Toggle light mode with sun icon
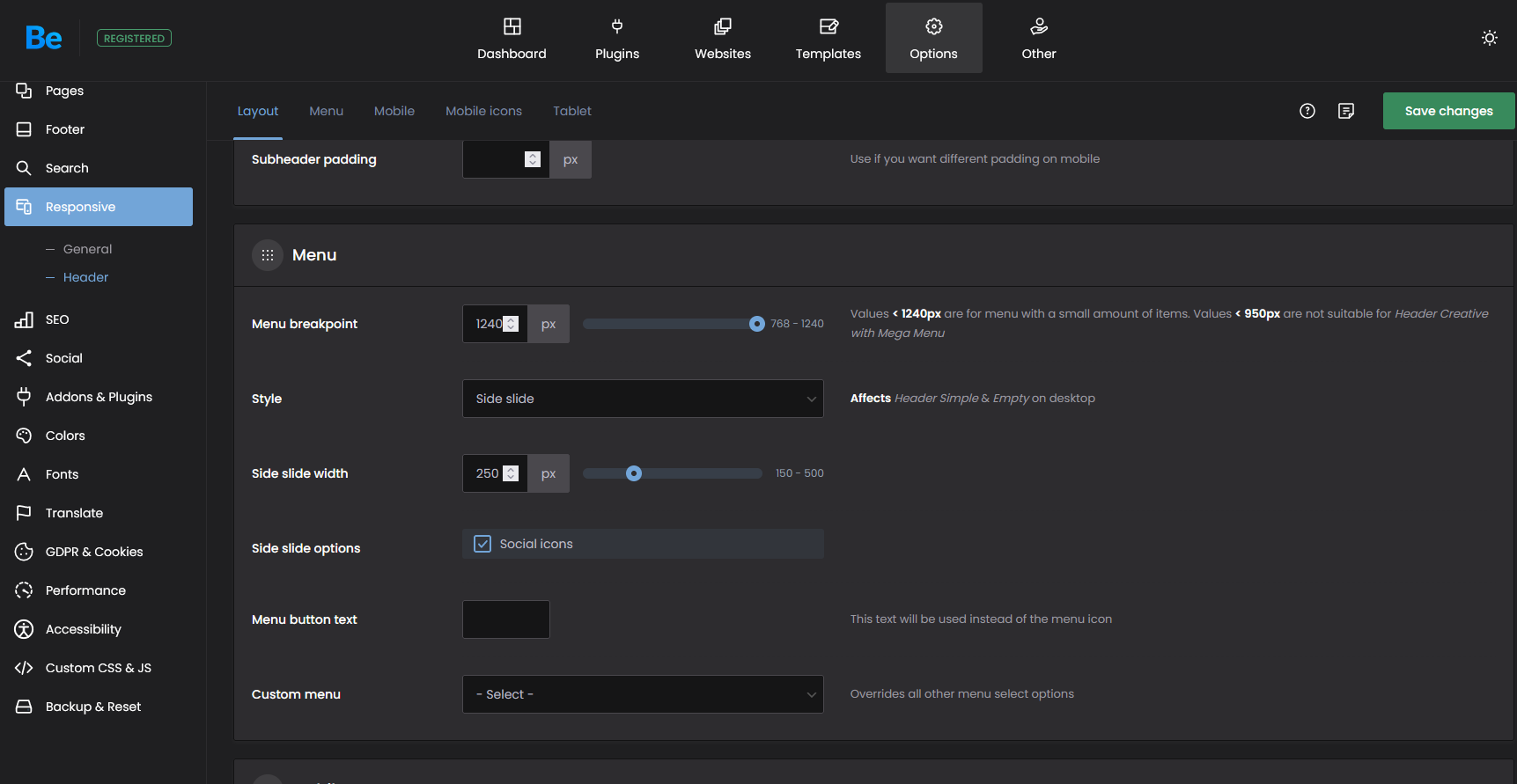The width and height of the screenshot is (1517, 784). coord(1490,38)
